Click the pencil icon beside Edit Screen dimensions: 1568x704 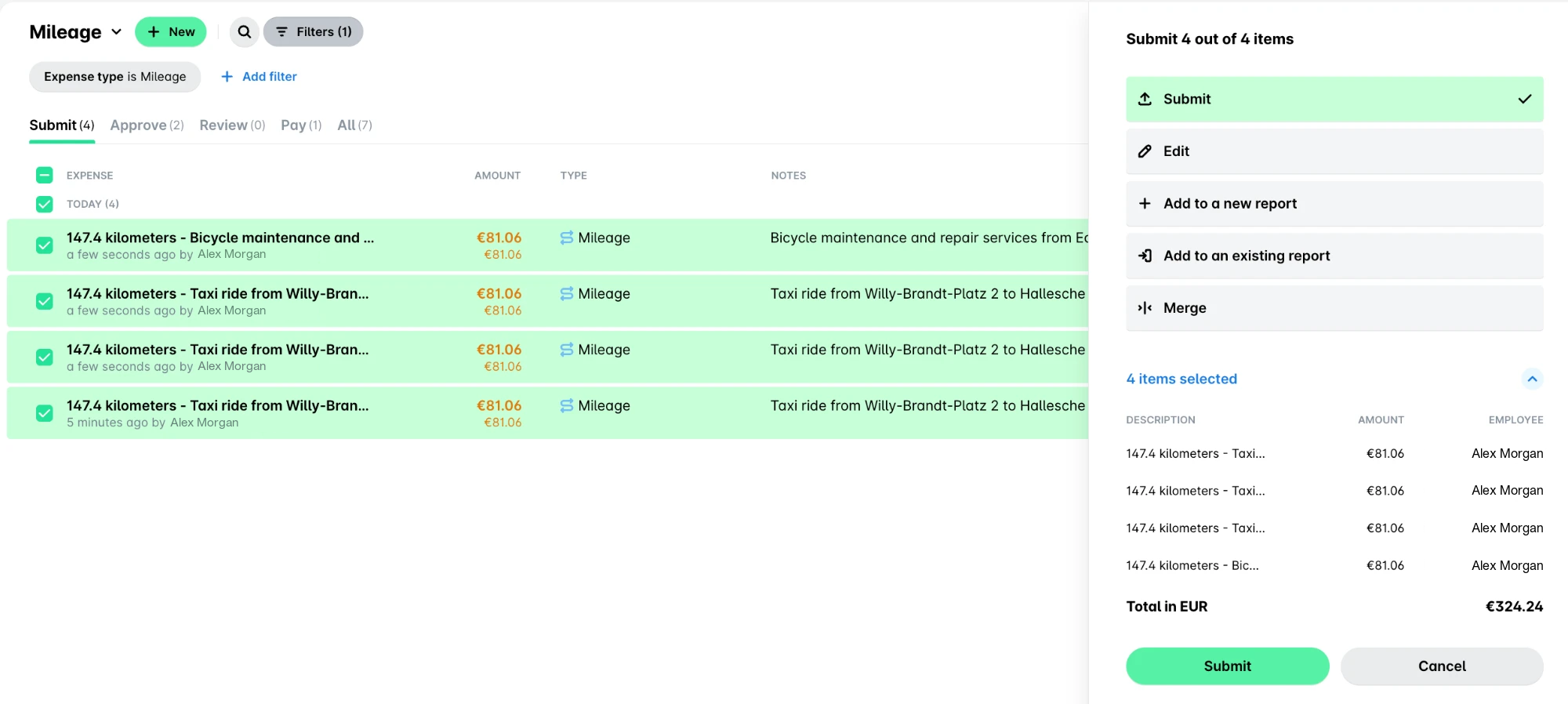[x=1145, y=151]
